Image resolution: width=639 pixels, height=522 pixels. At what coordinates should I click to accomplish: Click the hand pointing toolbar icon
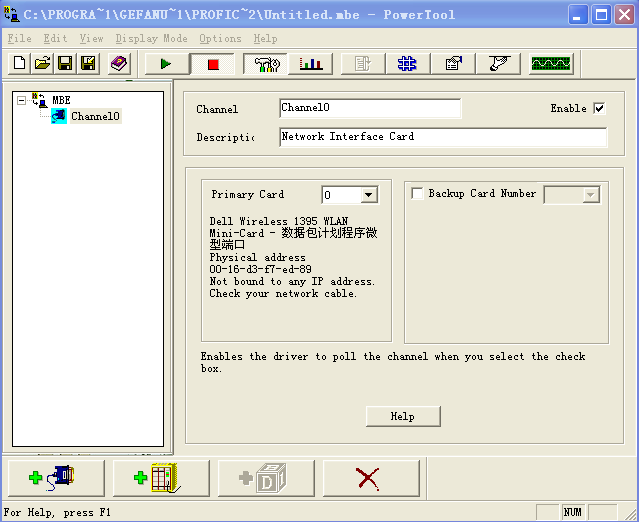(499, 64)
